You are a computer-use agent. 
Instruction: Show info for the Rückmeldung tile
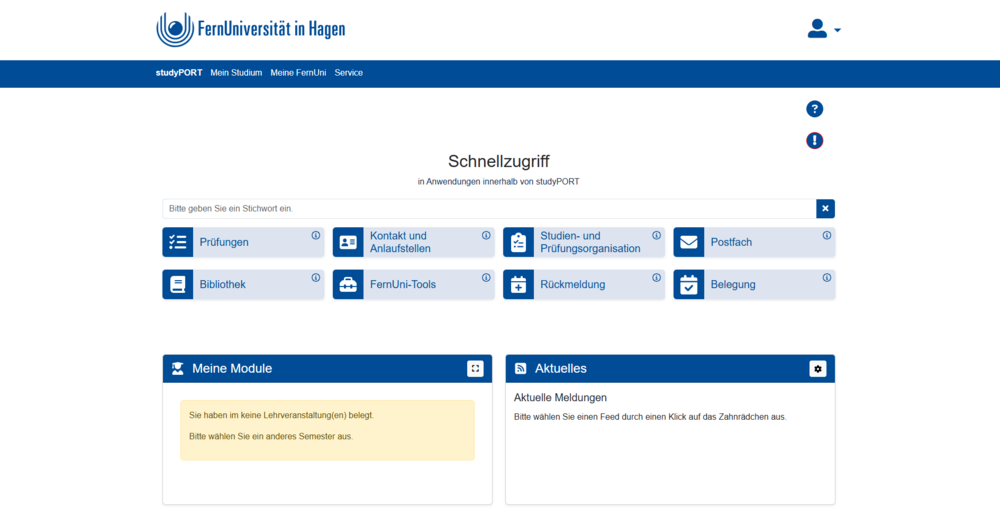tap(656, 277)
